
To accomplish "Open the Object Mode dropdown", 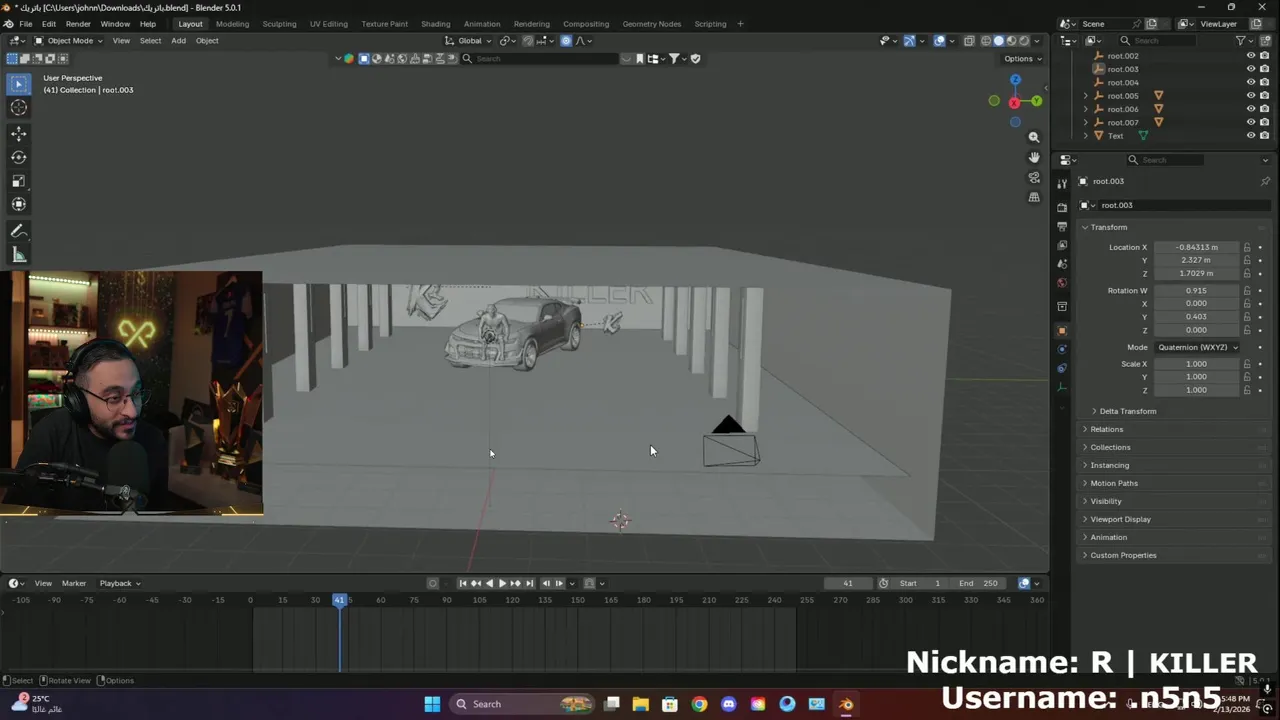I will (x=67, y=41).
